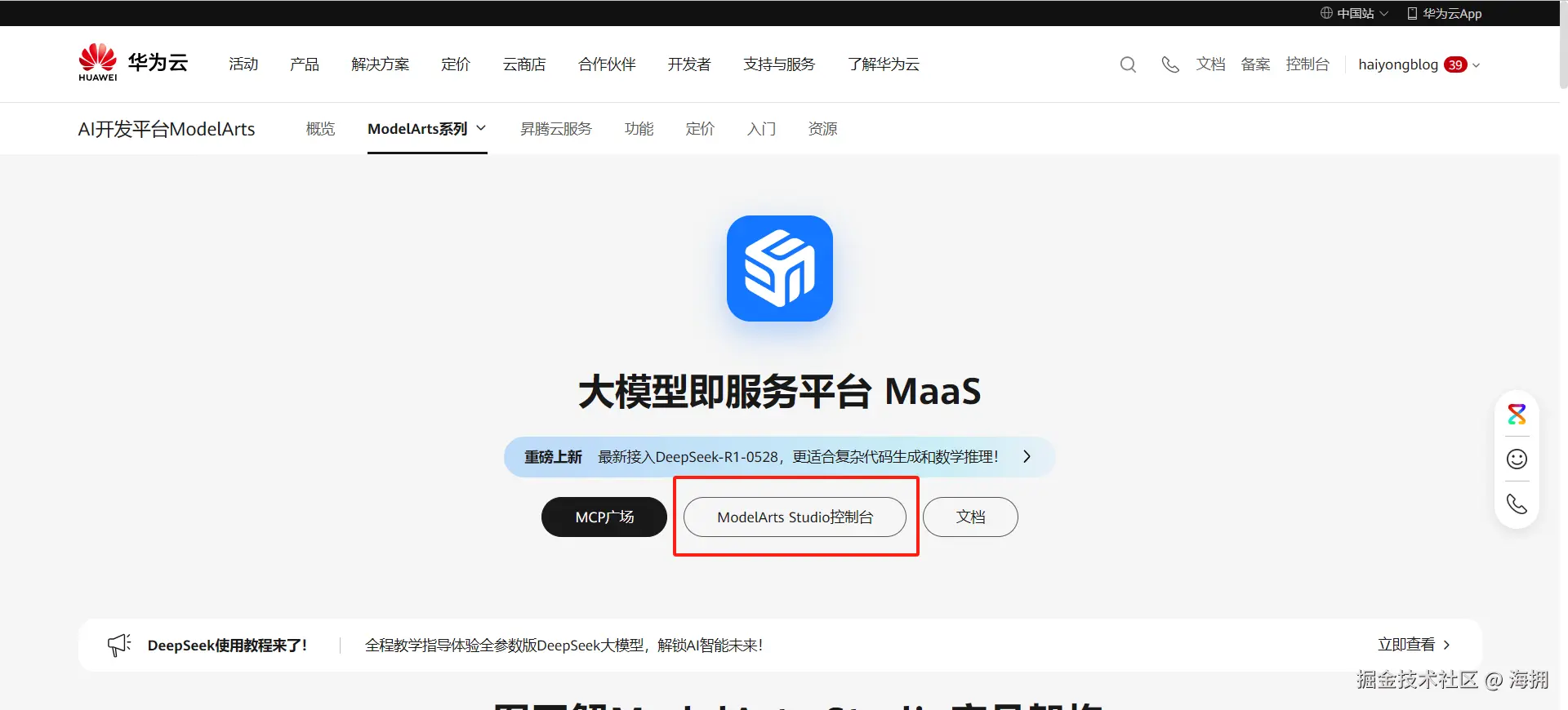Click the smiley feedback icon in sidebar
Viewport: 1568px width, 710px height.
1517,459
